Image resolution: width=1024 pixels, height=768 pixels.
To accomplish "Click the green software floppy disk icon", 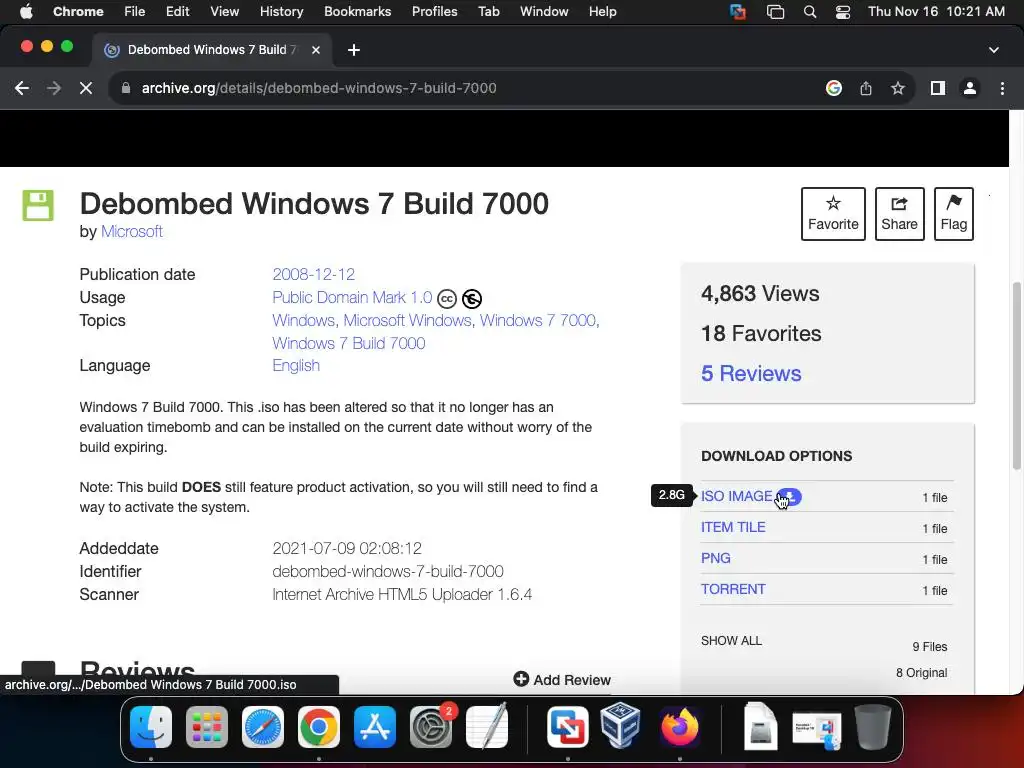I will (38, 205).
